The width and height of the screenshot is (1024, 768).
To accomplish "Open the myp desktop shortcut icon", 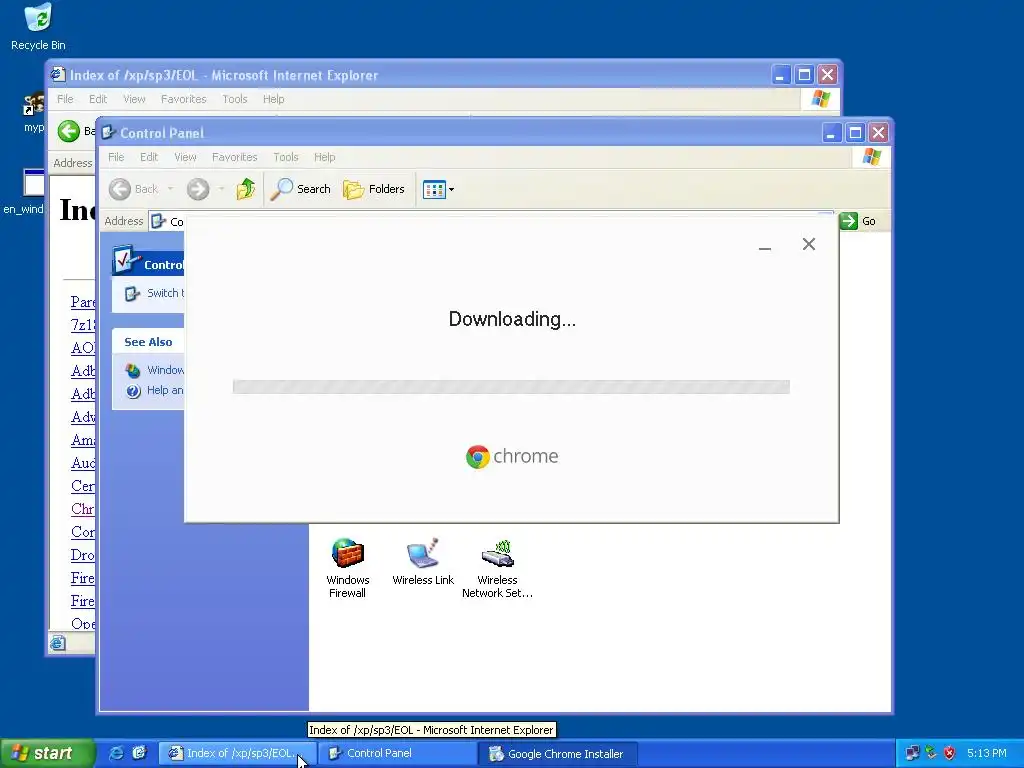I will pyautogui.click(x=33, y=111).
